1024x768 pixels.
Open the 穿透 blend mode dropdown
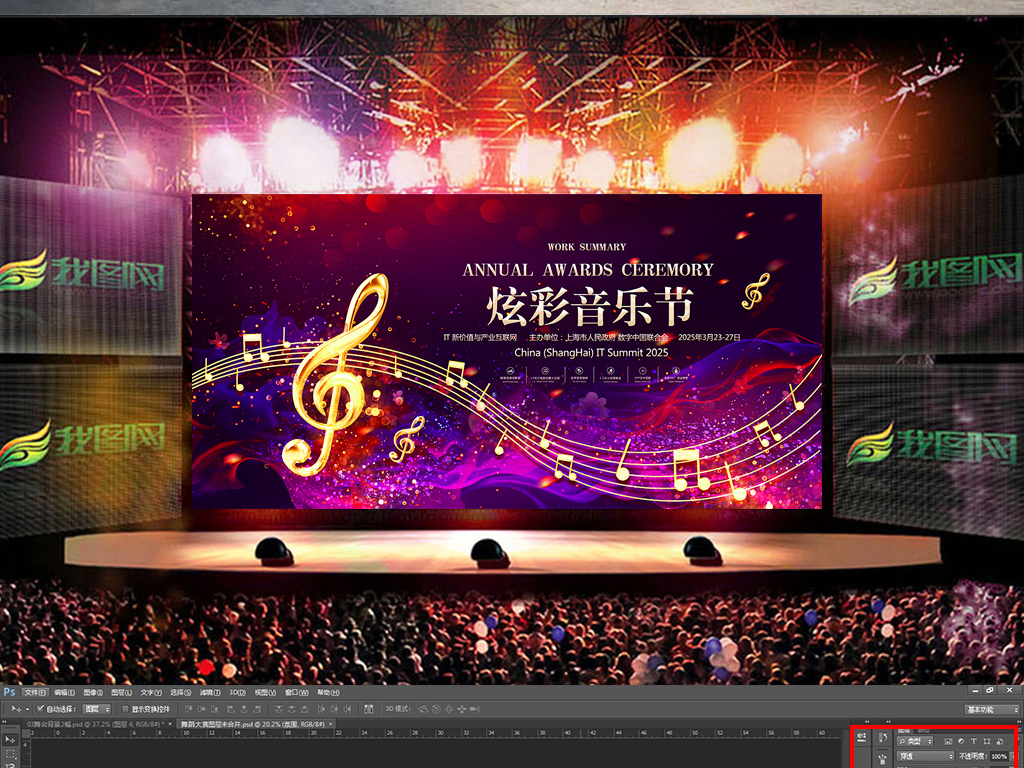[926, 756]
